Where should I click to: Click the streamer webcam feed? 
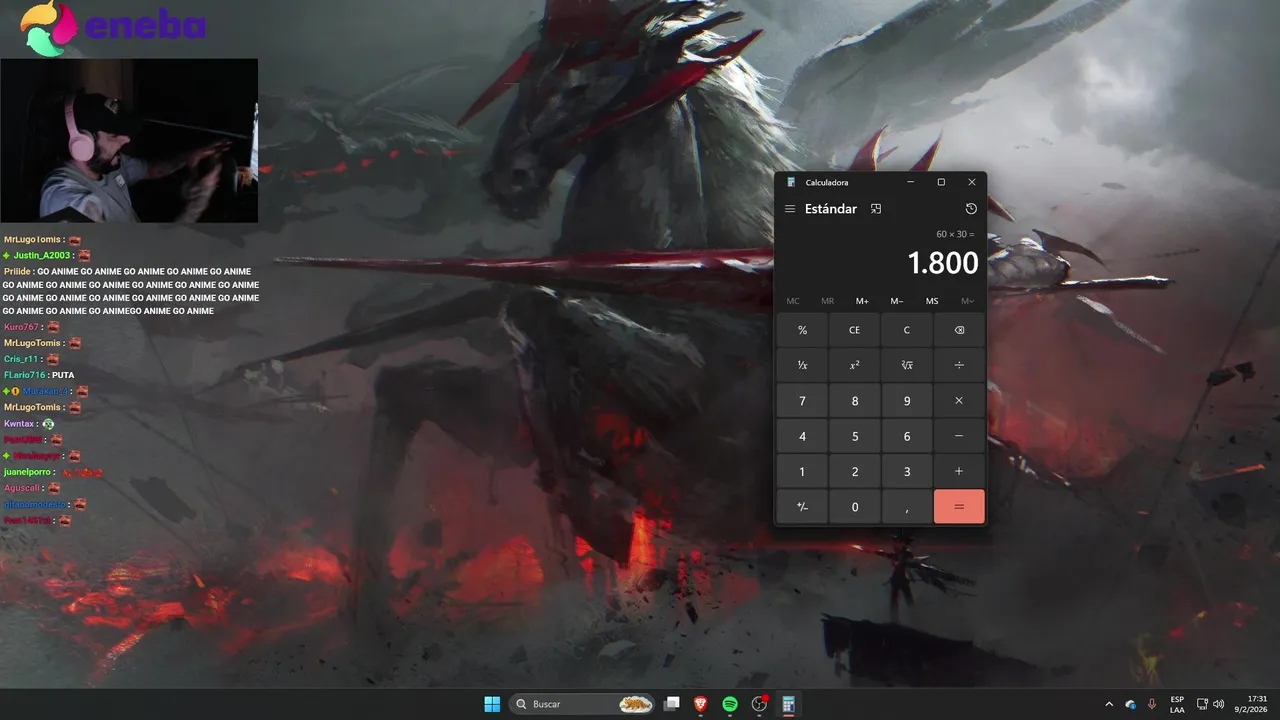129,140
